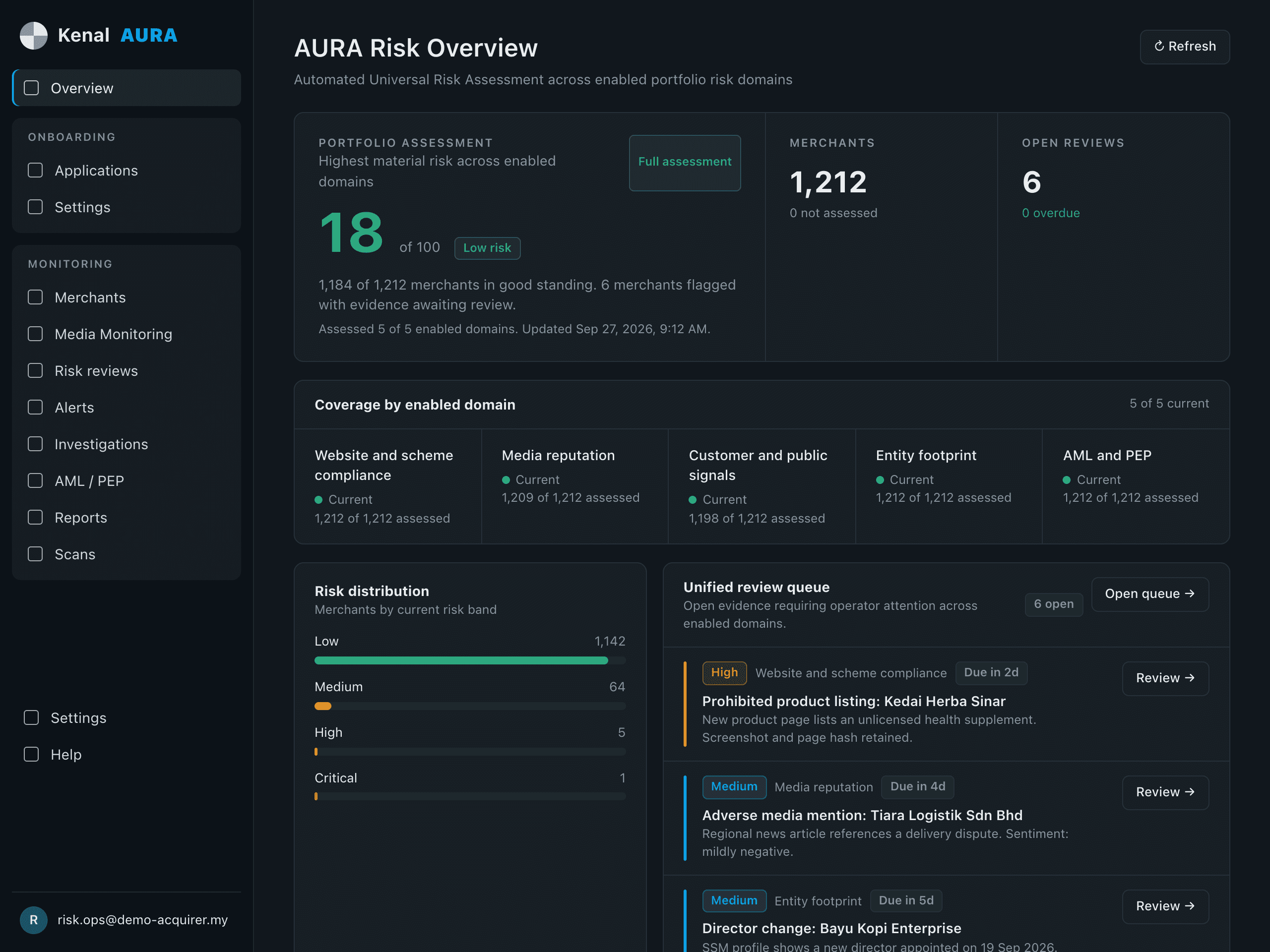Click the Due in 5d tag
This screenshot has height=952, width=1270.
(x=906, y=901)
